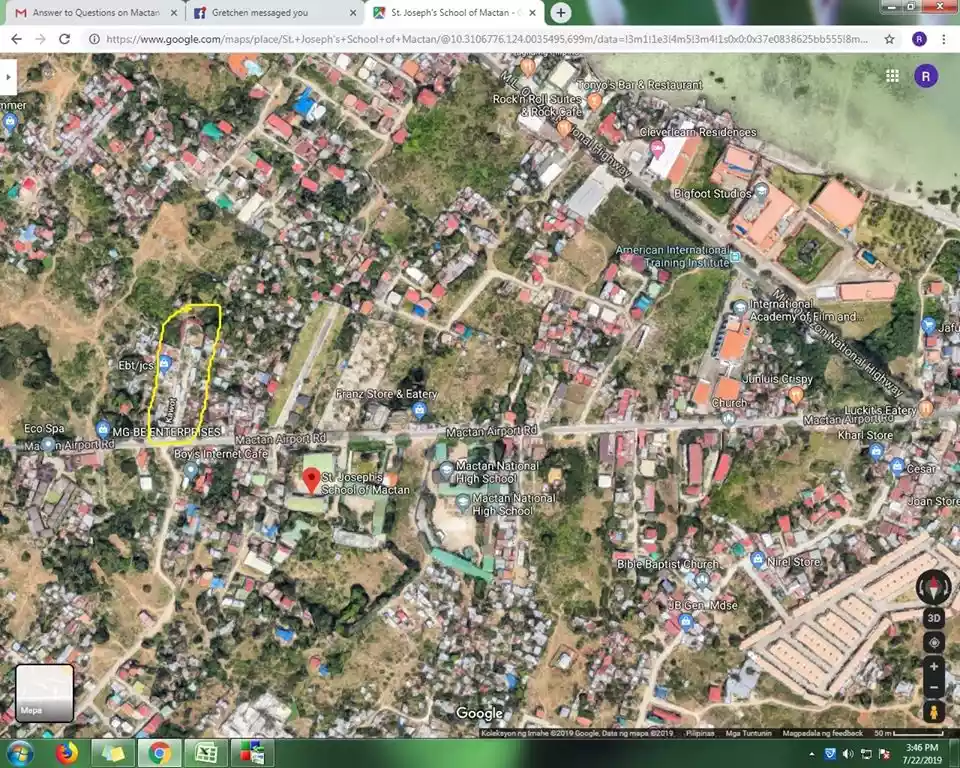This screenshot has height=768, width=960.
Task: Click the Church marker
Action: [729, 418]
